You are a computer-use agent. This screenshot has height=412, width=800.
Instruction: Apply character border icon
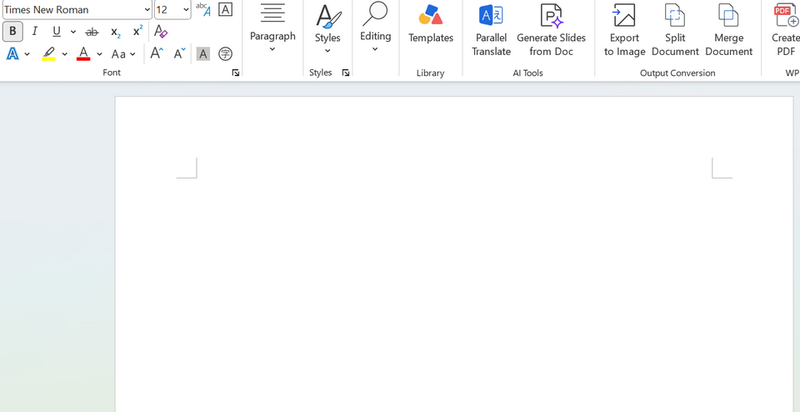[225, 9]
